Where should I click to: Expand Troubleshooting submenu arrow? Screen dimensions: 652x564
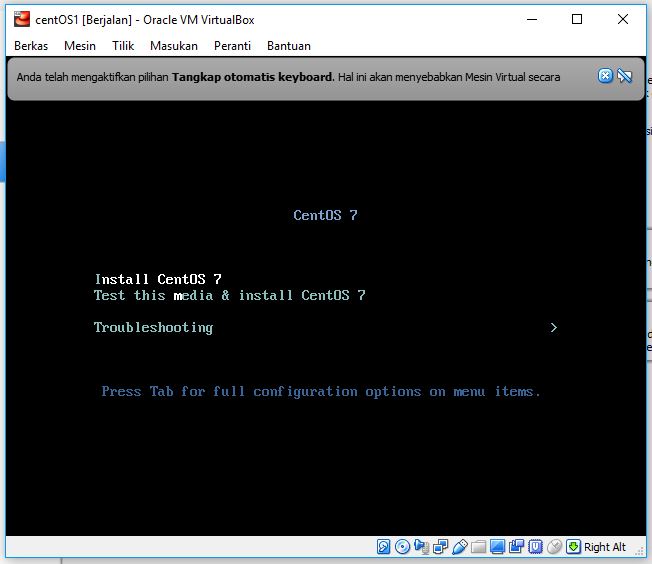tap(553, 328)
